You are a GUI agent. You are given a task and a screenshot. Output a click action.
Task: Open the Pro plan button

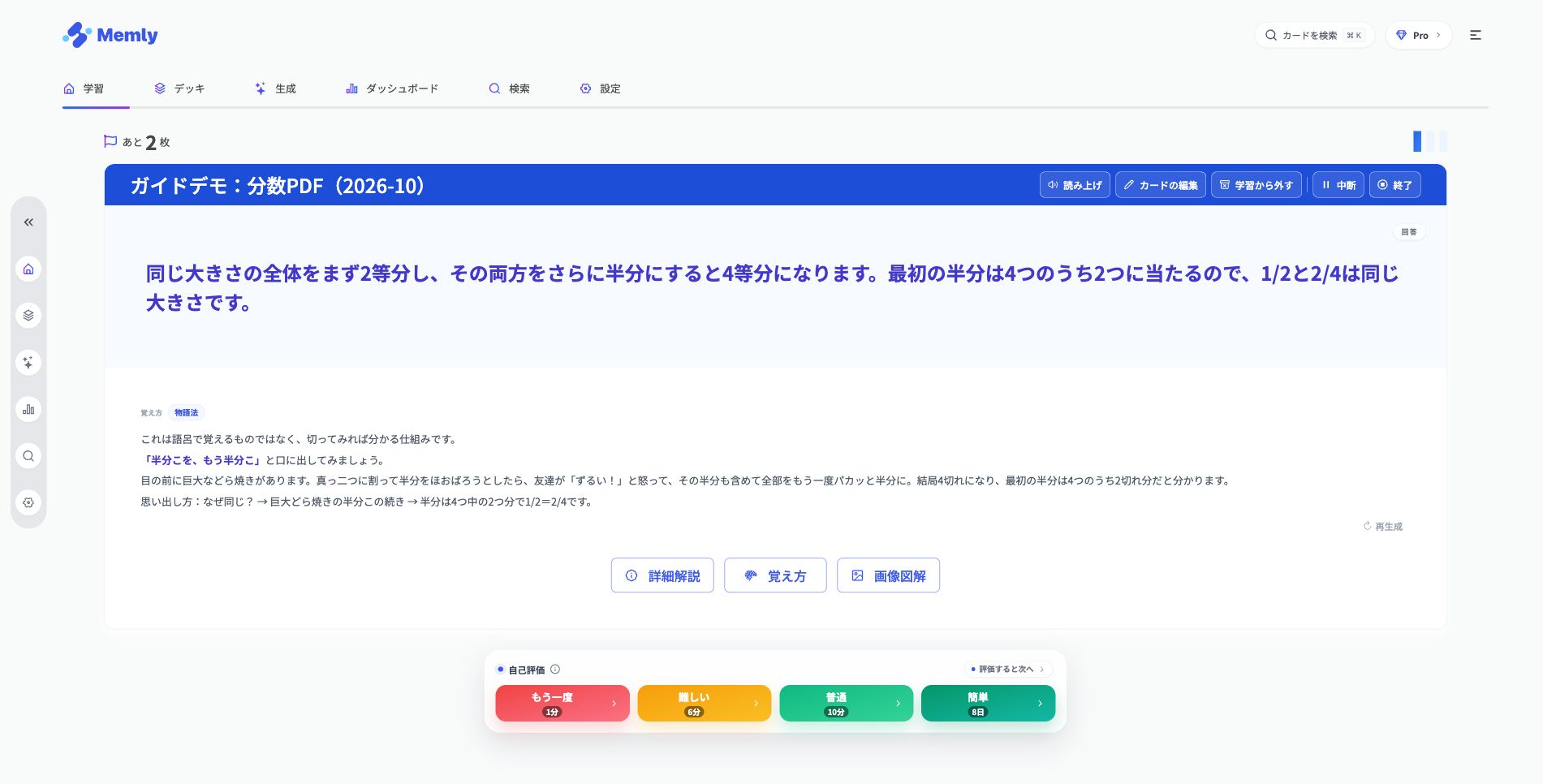click(x=1419, y=35)
